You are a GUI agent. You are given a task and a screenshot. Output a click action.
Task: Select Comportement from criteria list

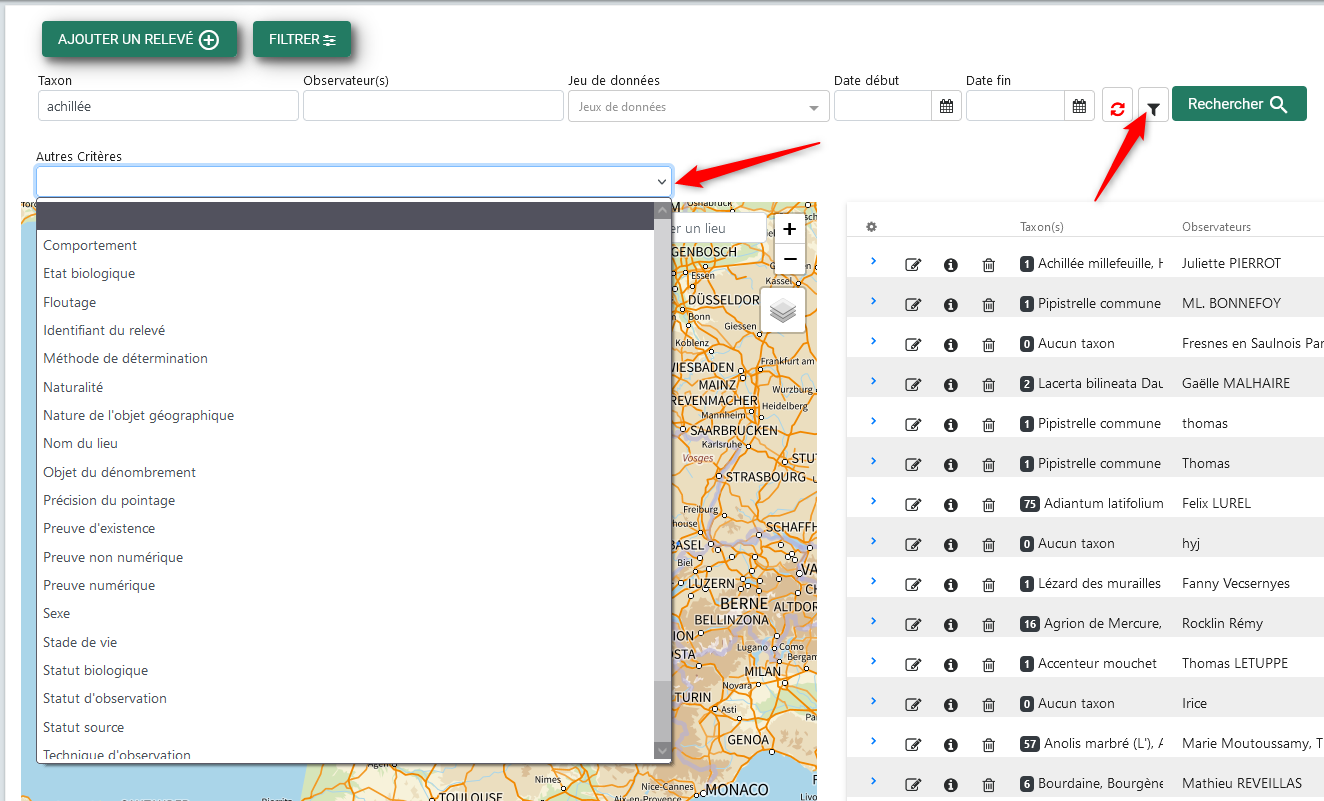[x=346, y=245]
